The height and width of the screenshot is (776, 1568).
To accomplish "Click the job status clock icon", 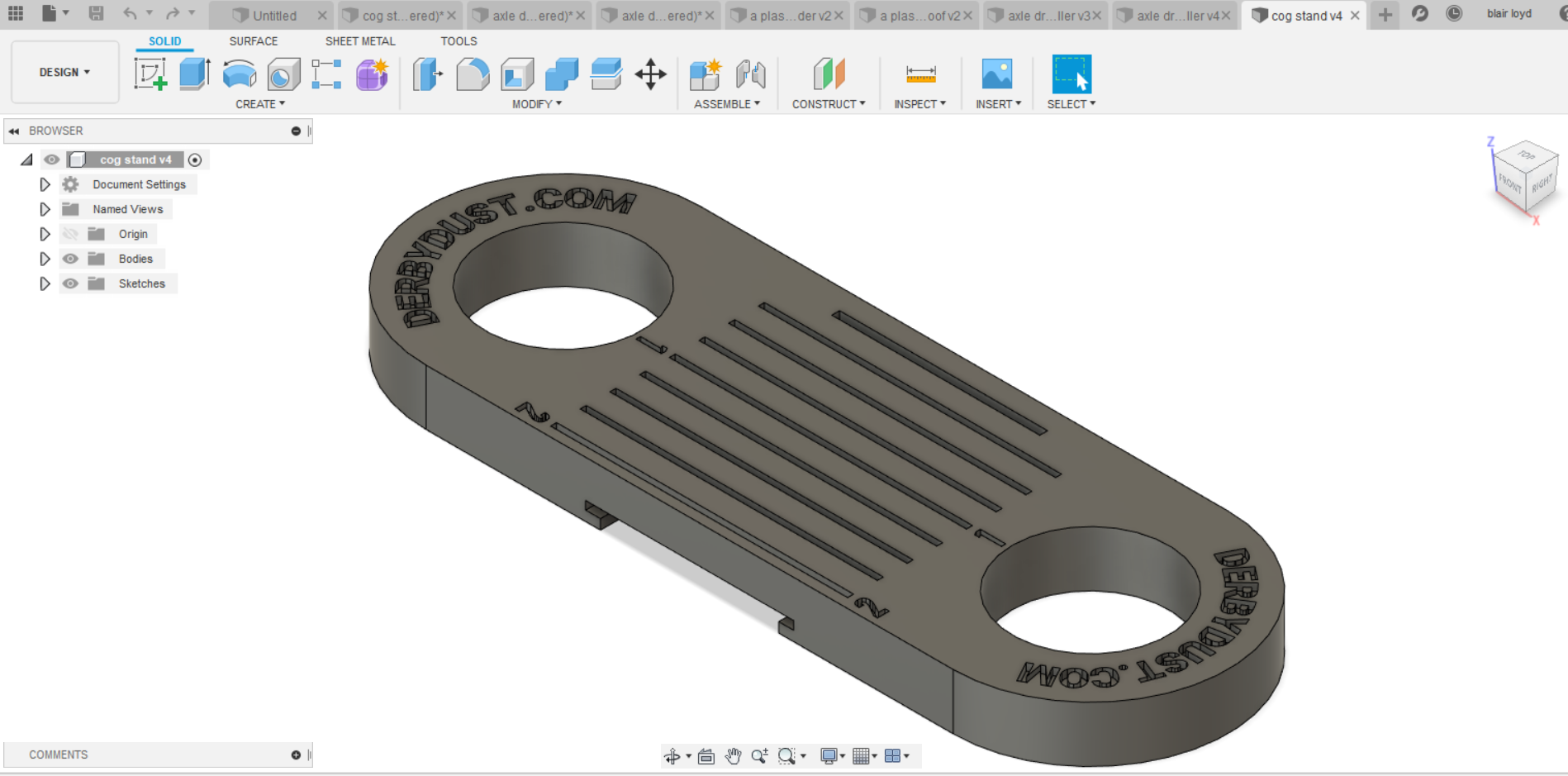I will point(1454,13).
